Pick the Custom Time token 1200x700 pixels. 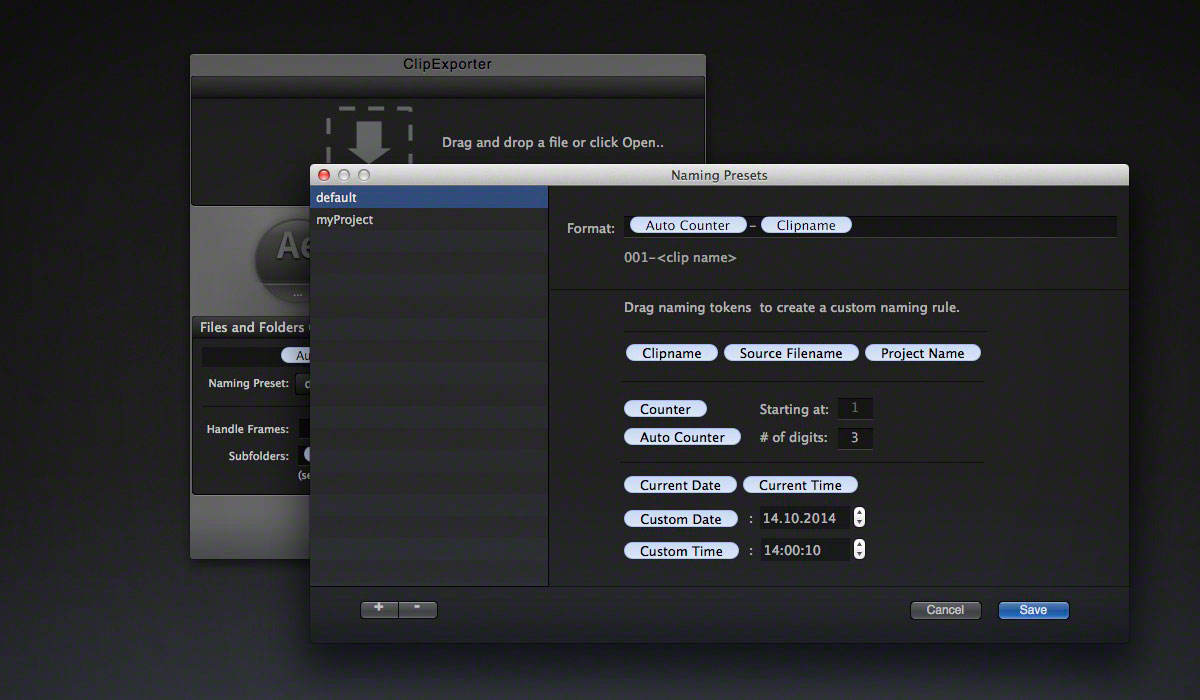[682, 551]
